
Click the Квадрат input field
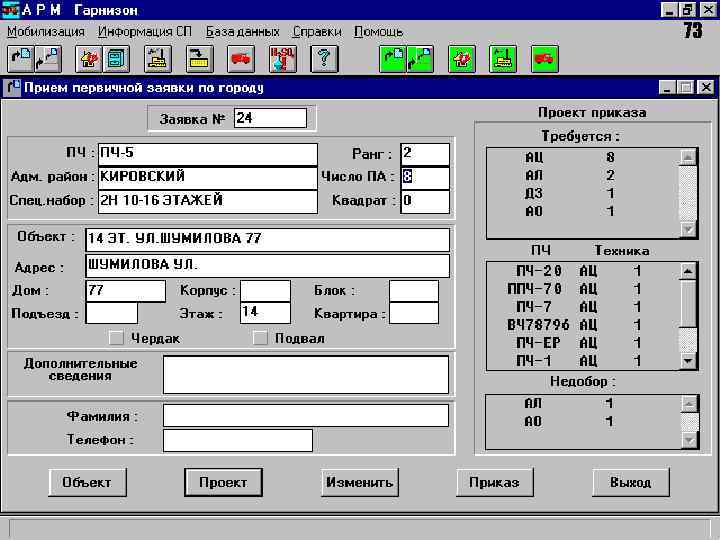tap(425, 201)
